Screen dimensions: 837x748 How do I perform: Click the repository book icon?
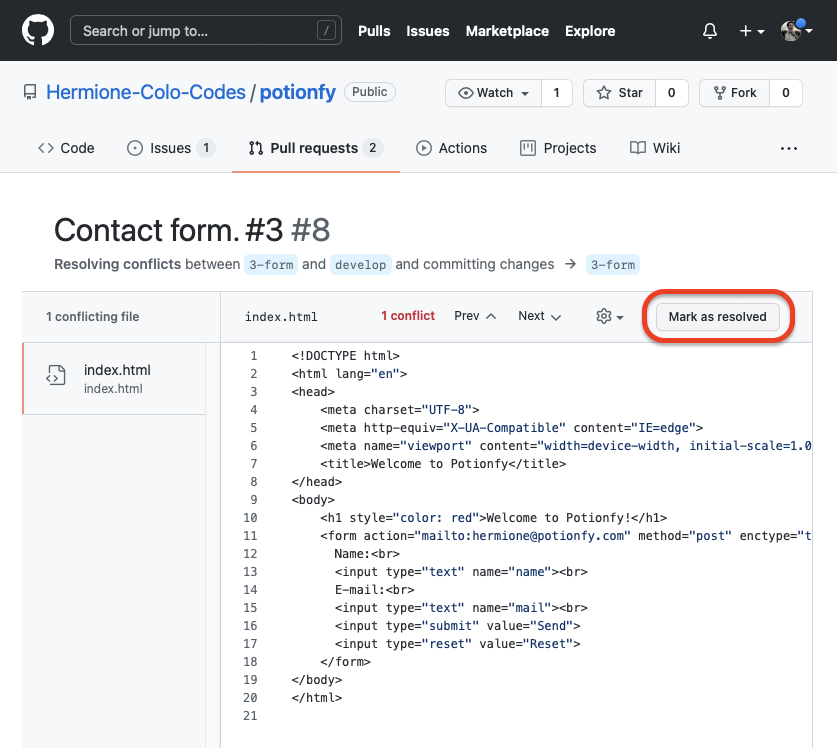click(31, 93)
